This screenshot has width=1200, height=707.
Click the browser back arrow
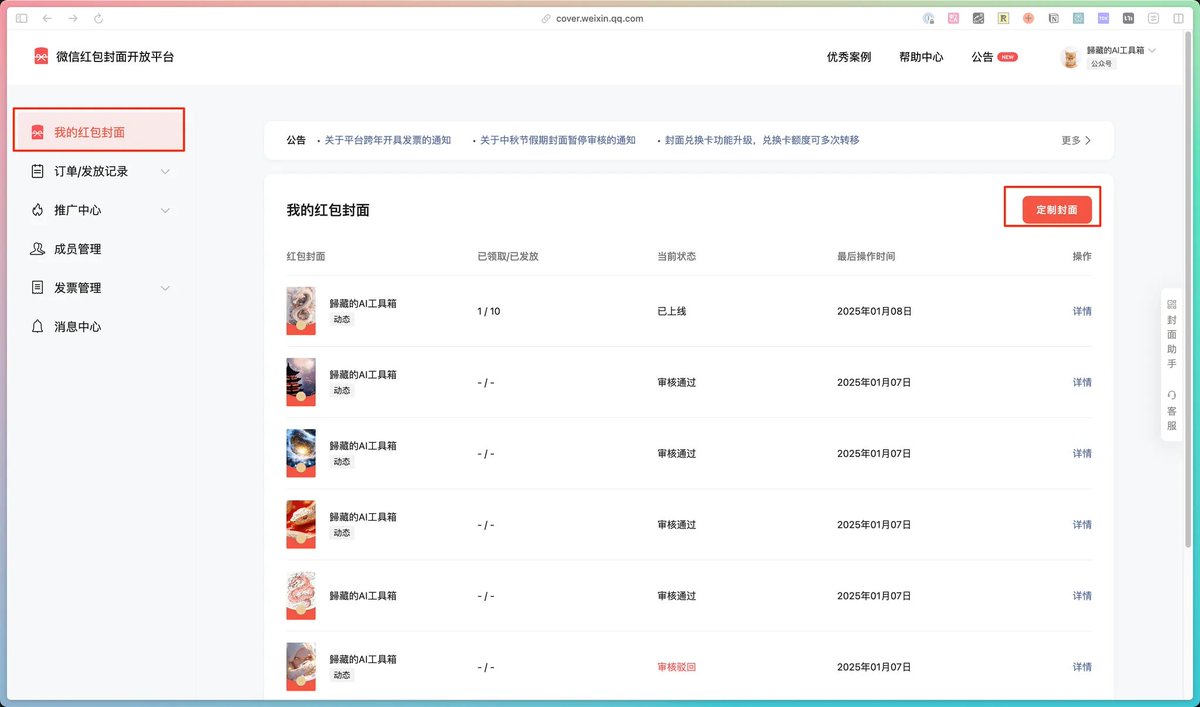pyautogui.click(x=47, y=18)
